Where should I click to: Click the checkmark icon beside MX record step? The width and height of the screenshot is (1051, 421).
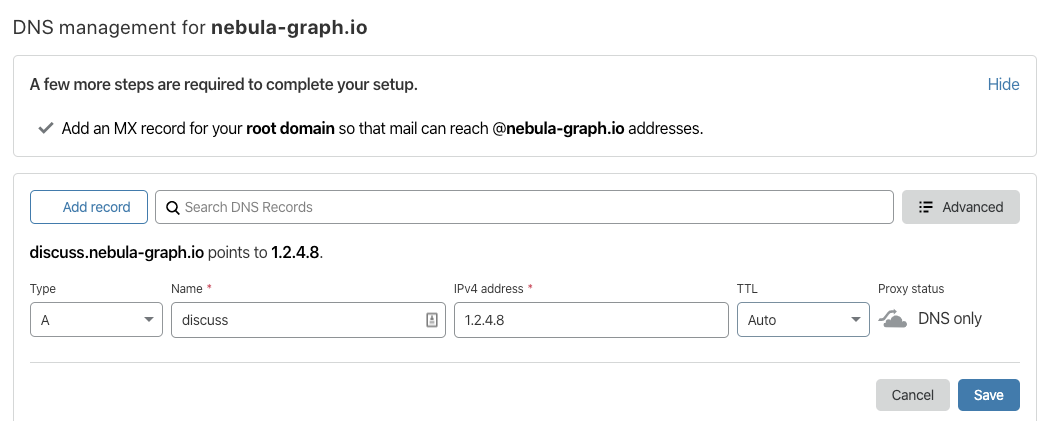click(x=45, y=129)
